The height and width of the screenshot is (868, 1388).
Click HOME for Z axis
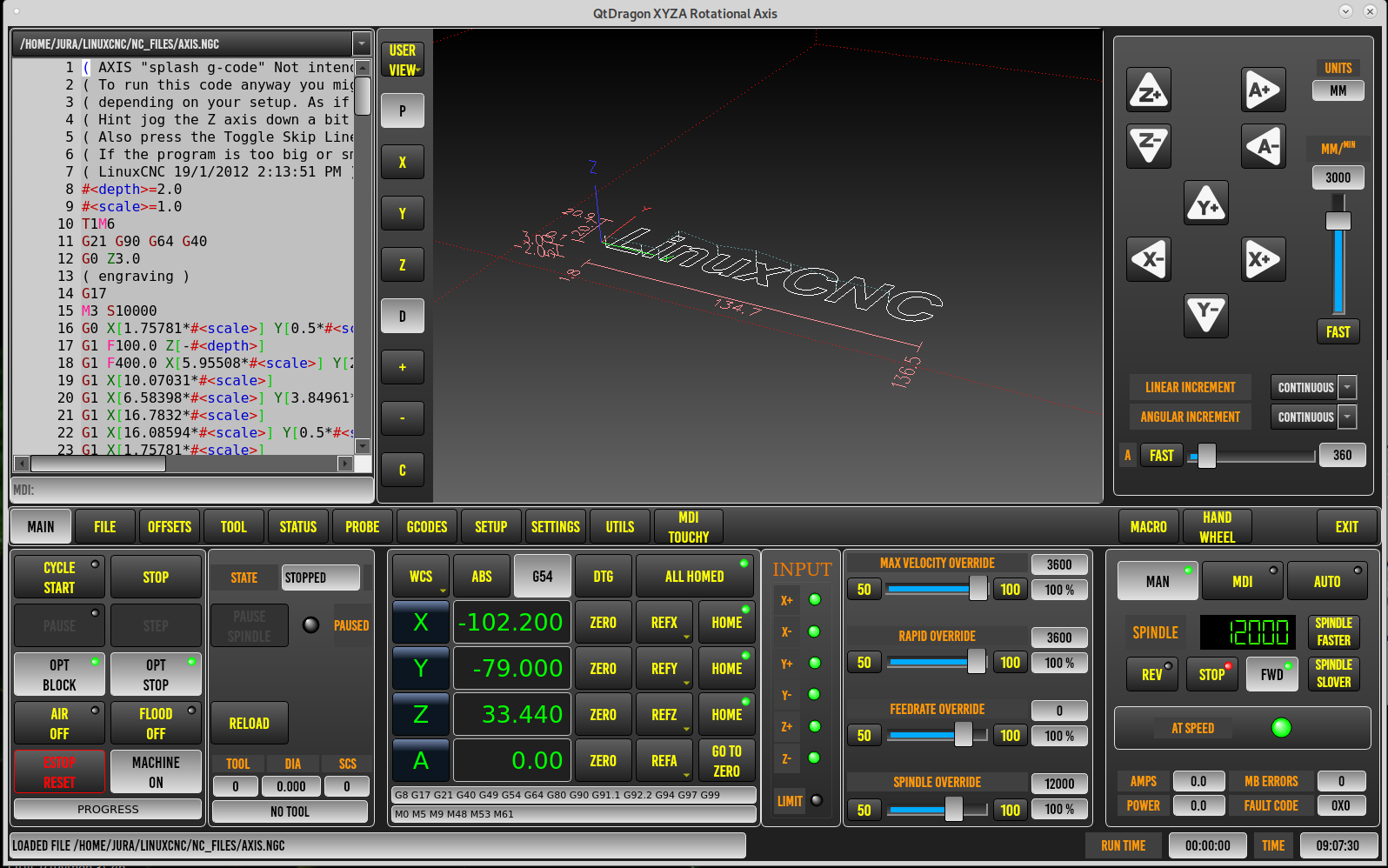tap(727, 715)
